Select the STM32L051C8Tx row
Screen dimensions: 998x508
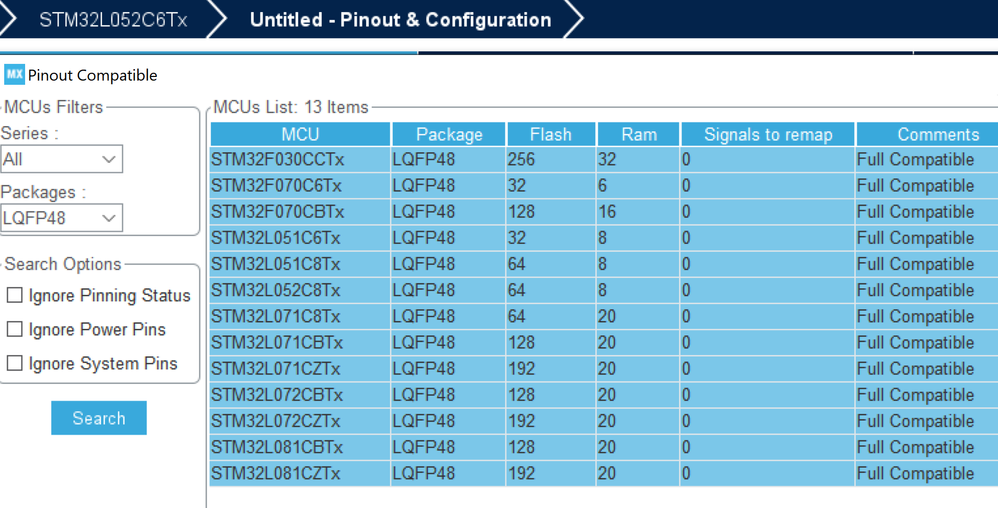point(604,264)
